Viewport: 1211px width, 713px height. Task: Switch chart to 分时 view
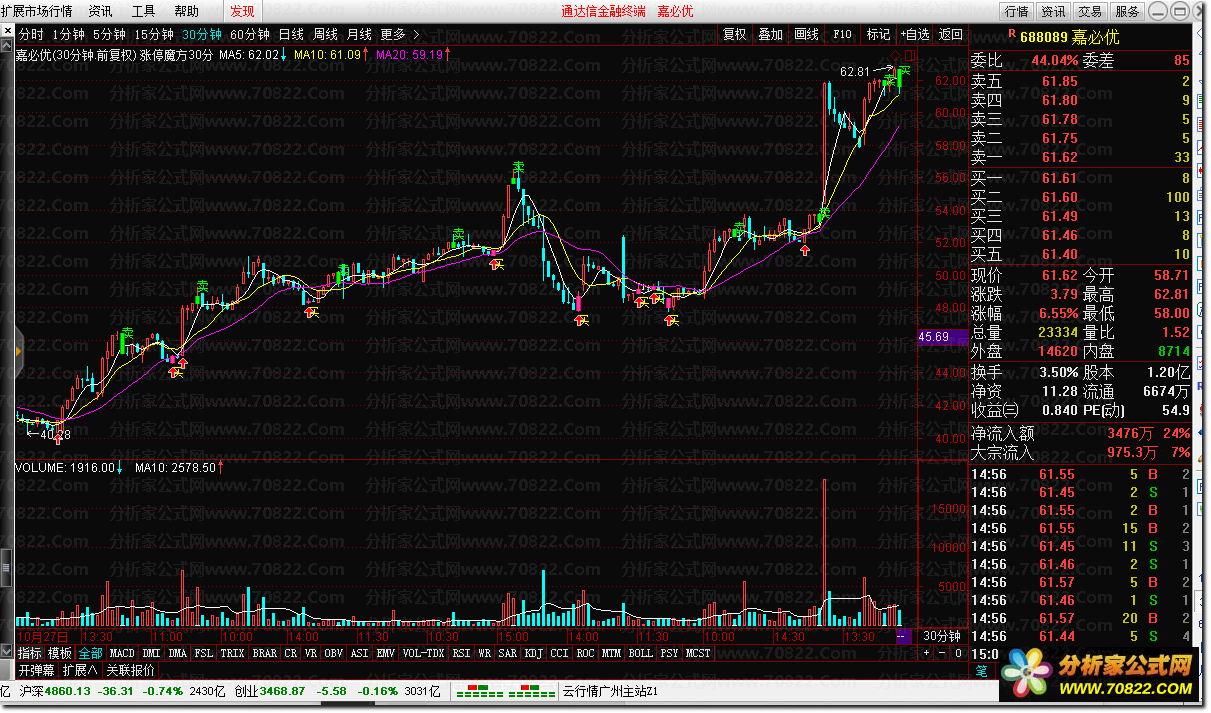pyautogui.click(x=32, y=34)
